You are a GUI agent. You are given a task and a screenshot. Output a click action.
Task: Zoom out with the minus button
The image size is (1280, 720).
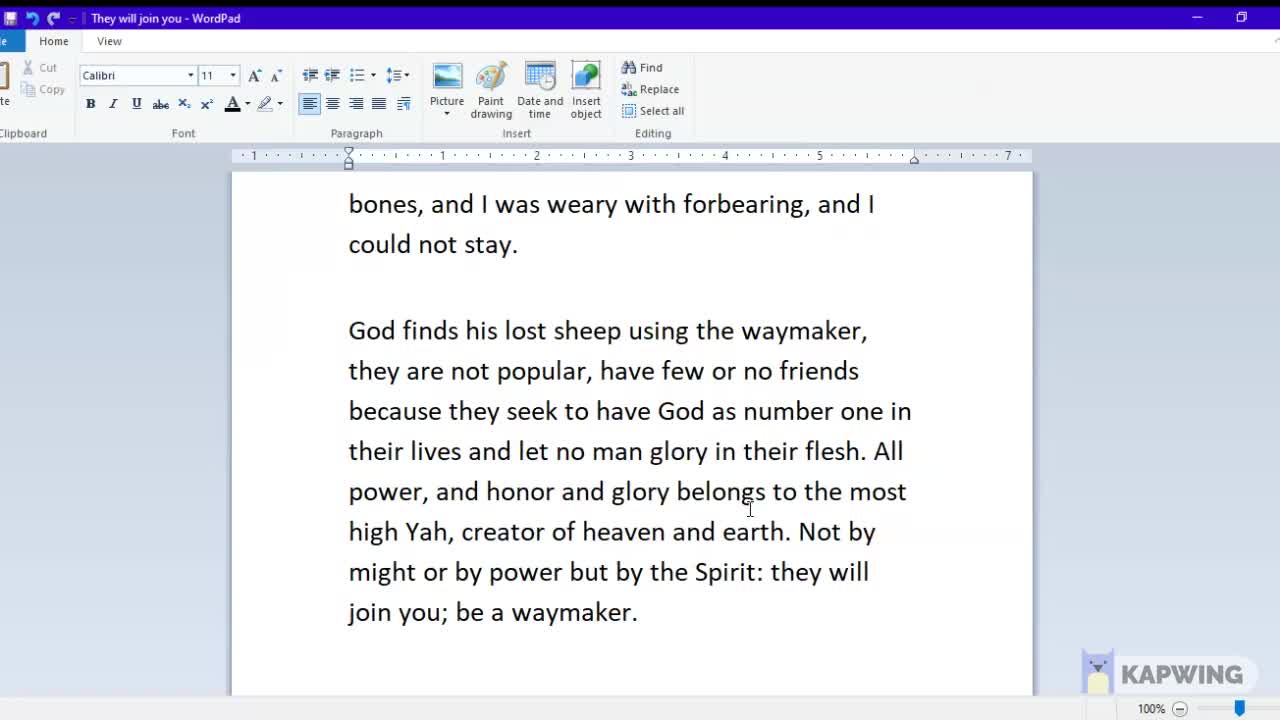click(x=1180, y=709)
